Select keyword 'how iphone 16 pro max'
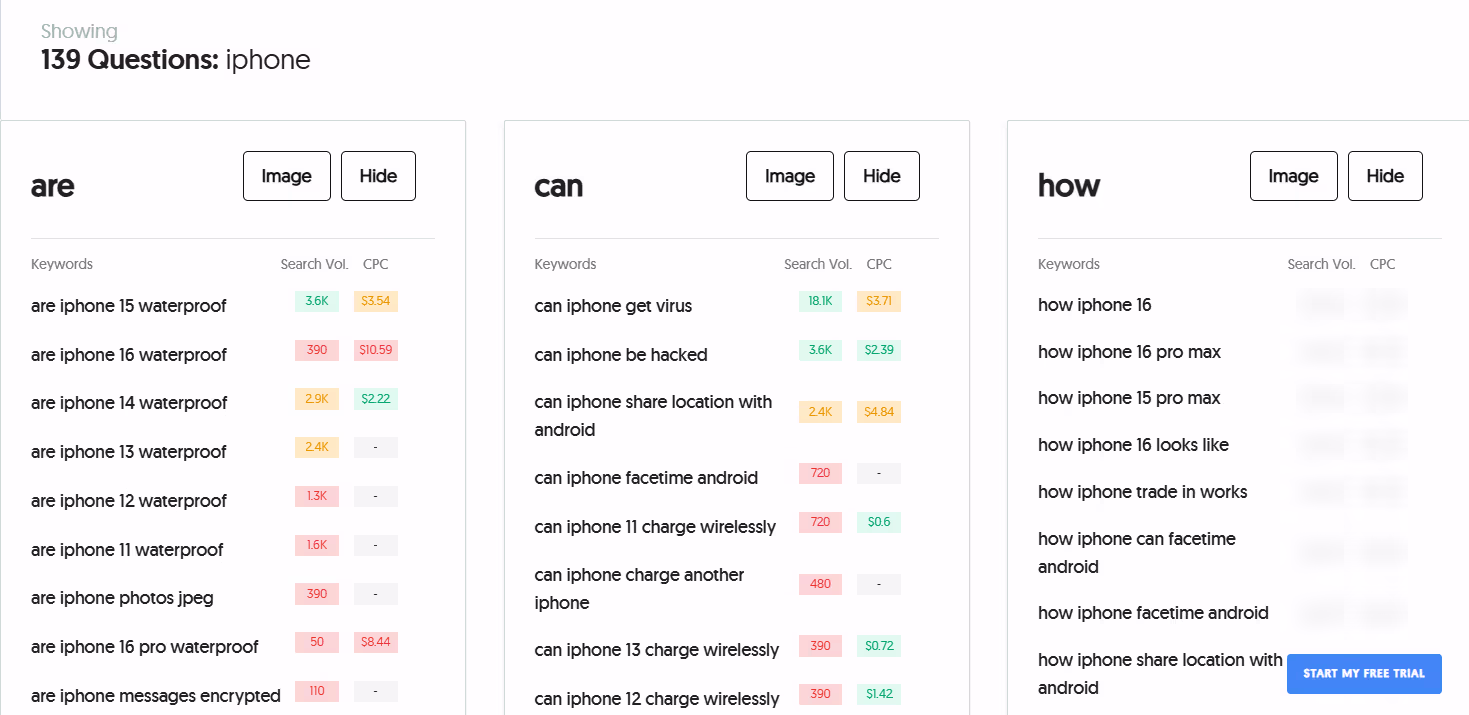The width and height of the screenshot is (1469, 715). 1129,352
